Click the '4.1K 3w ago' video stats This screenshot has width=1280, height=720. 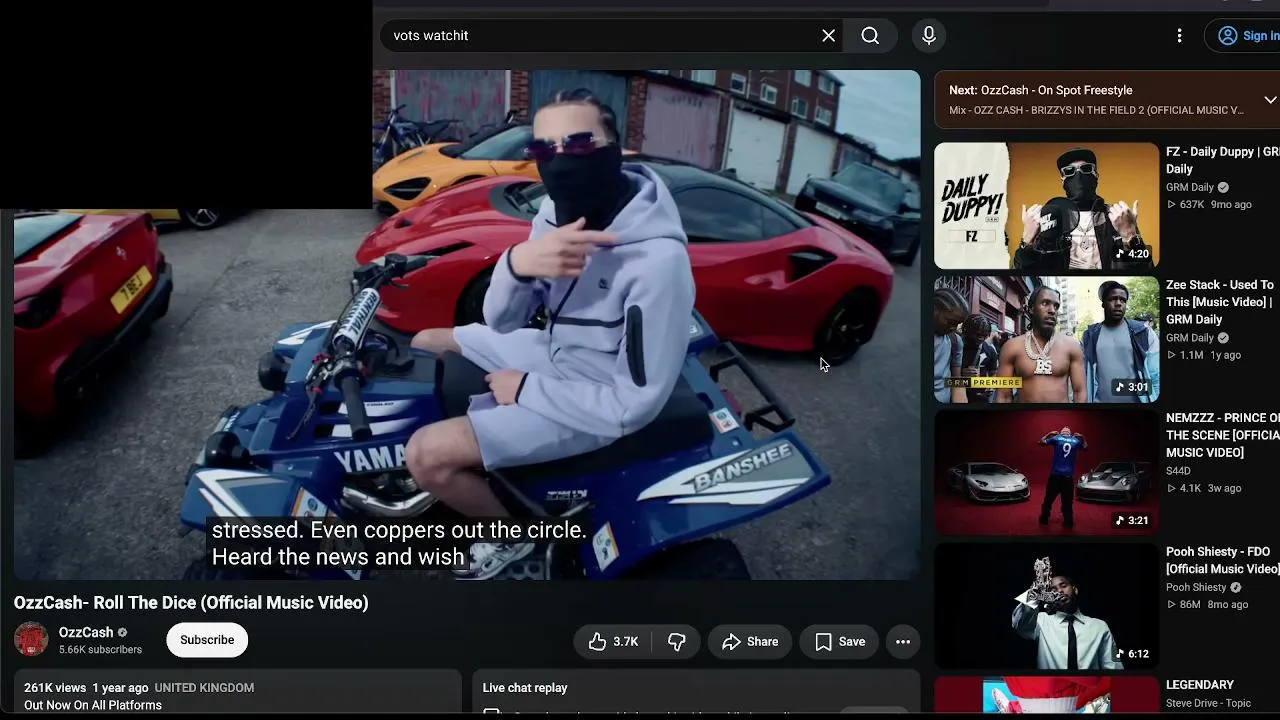pyautogui.click(x=1204, y=488)
